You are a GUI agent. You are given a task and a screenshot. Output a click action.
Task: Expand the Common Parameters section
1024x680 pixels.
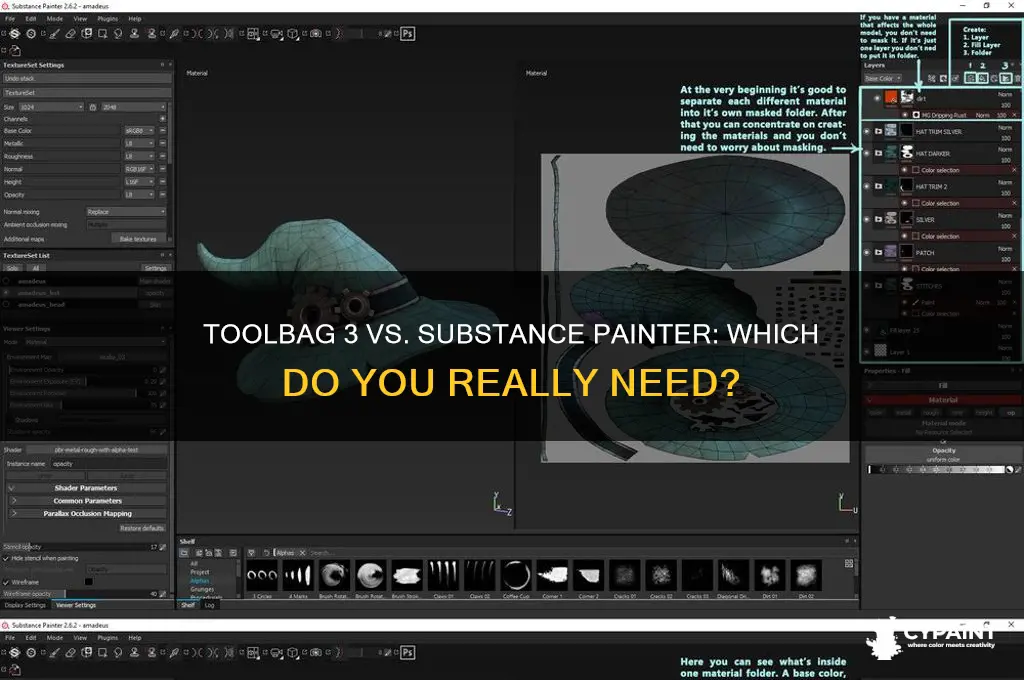click(87, 501)
